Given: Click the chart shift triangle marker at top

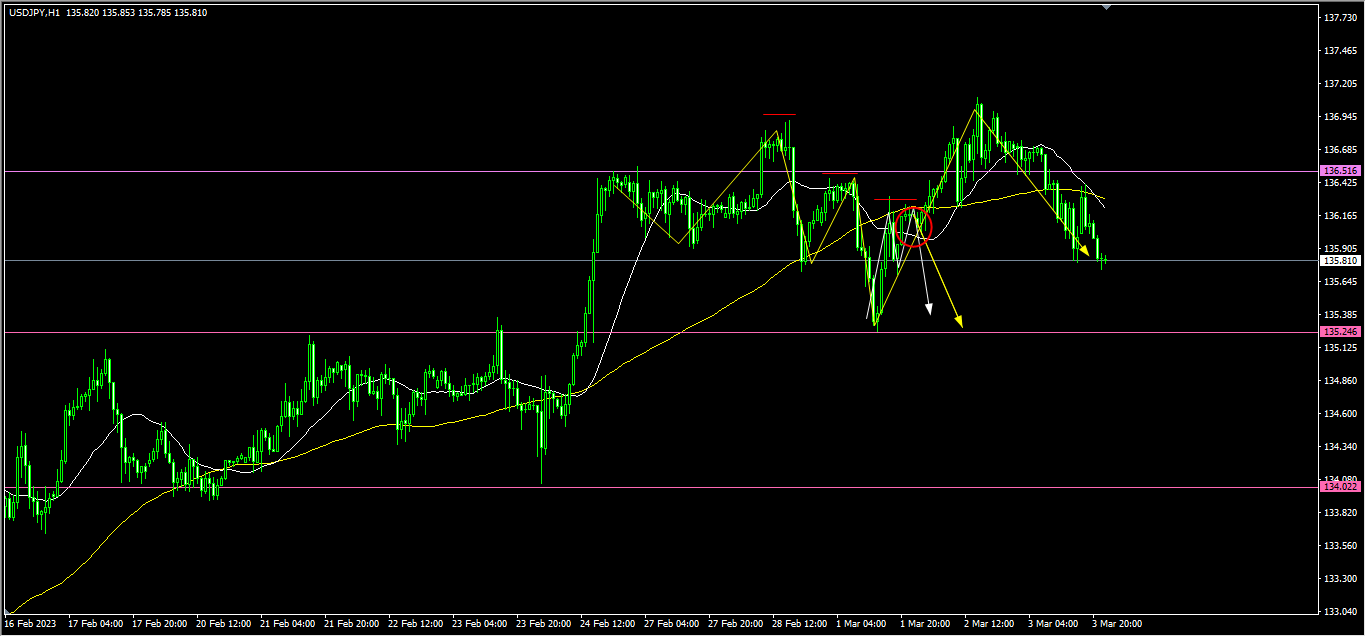Looking at the screenshot, I should [1106, 6].
